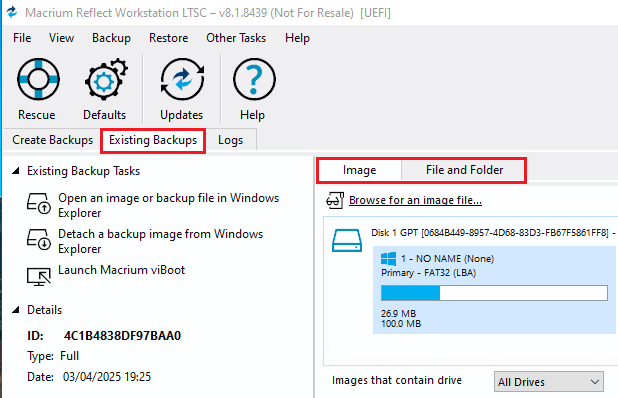618x398 pixels.
Task: Open the Restore menu
Action: tap(168, 38)
